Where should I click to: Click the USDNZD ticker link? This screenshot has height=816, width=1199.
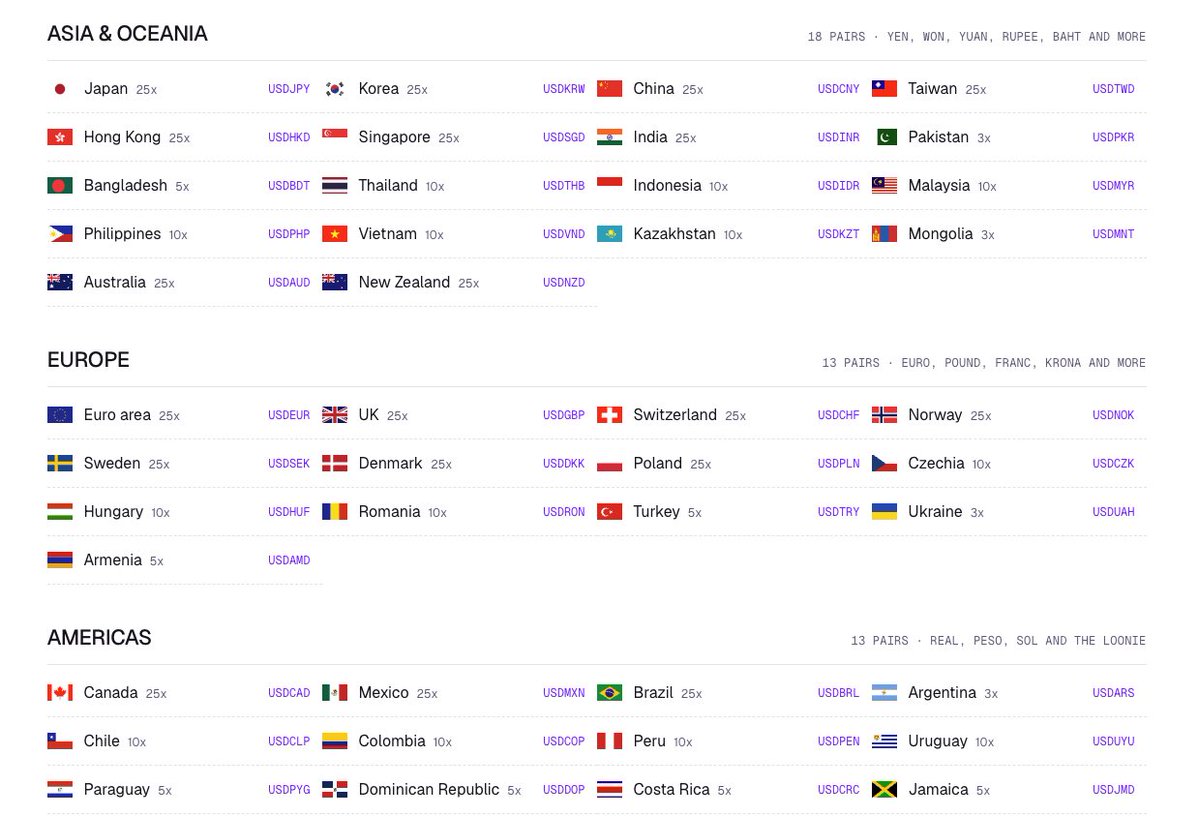tap(564, 282)
